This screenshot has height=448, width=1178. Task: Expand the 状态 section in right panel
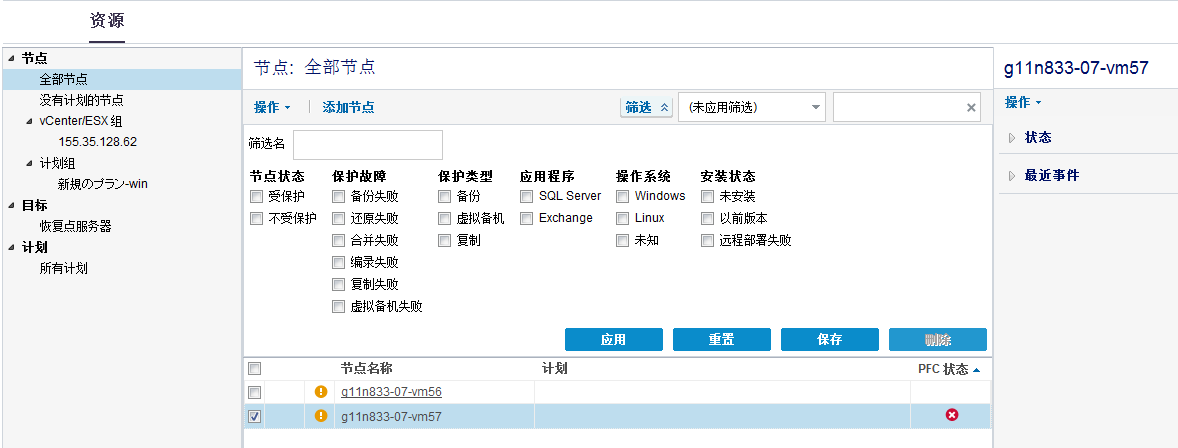pyautogui.click(x=1011, y=138)
